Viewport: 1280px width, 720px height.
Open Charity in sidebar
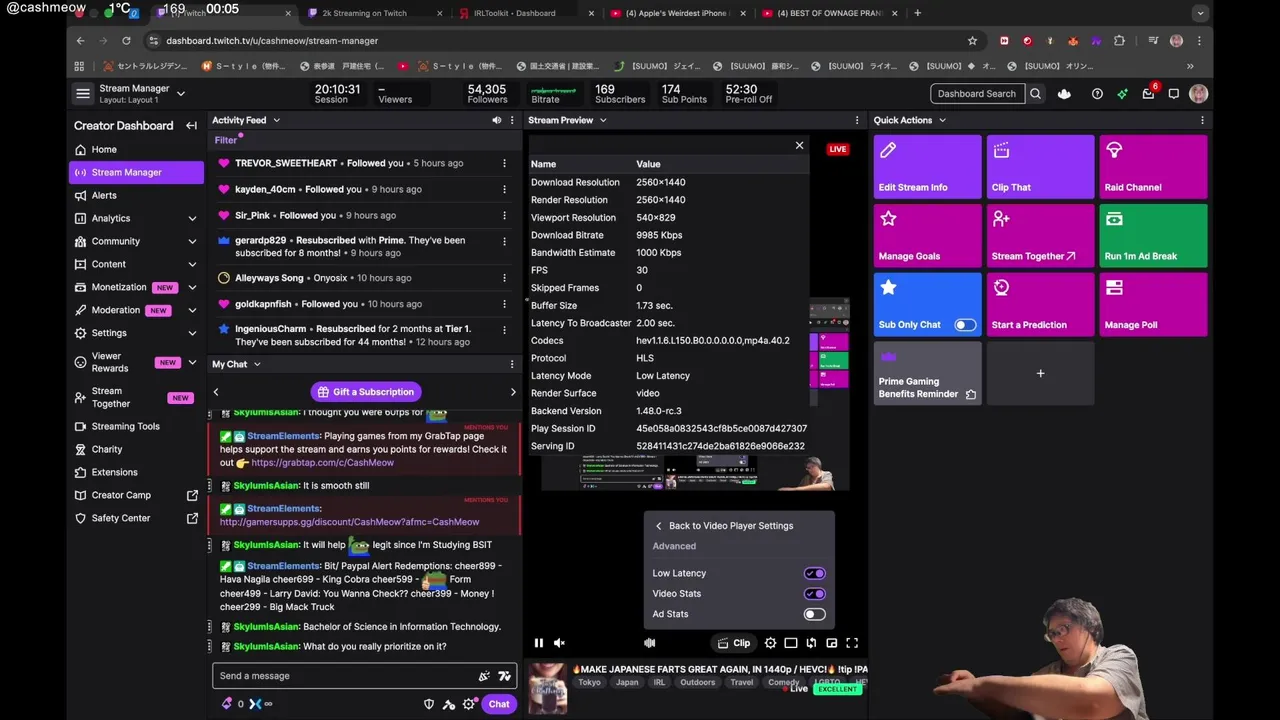tap(136, 449)
